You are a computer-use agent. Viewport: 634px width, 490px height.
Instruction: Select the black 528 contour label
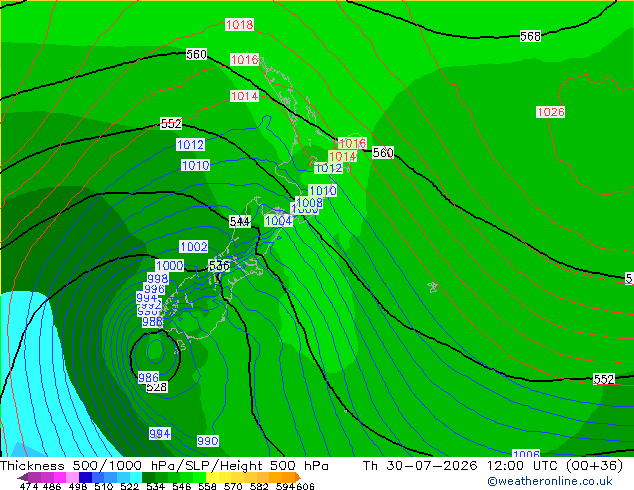point(156,387)
